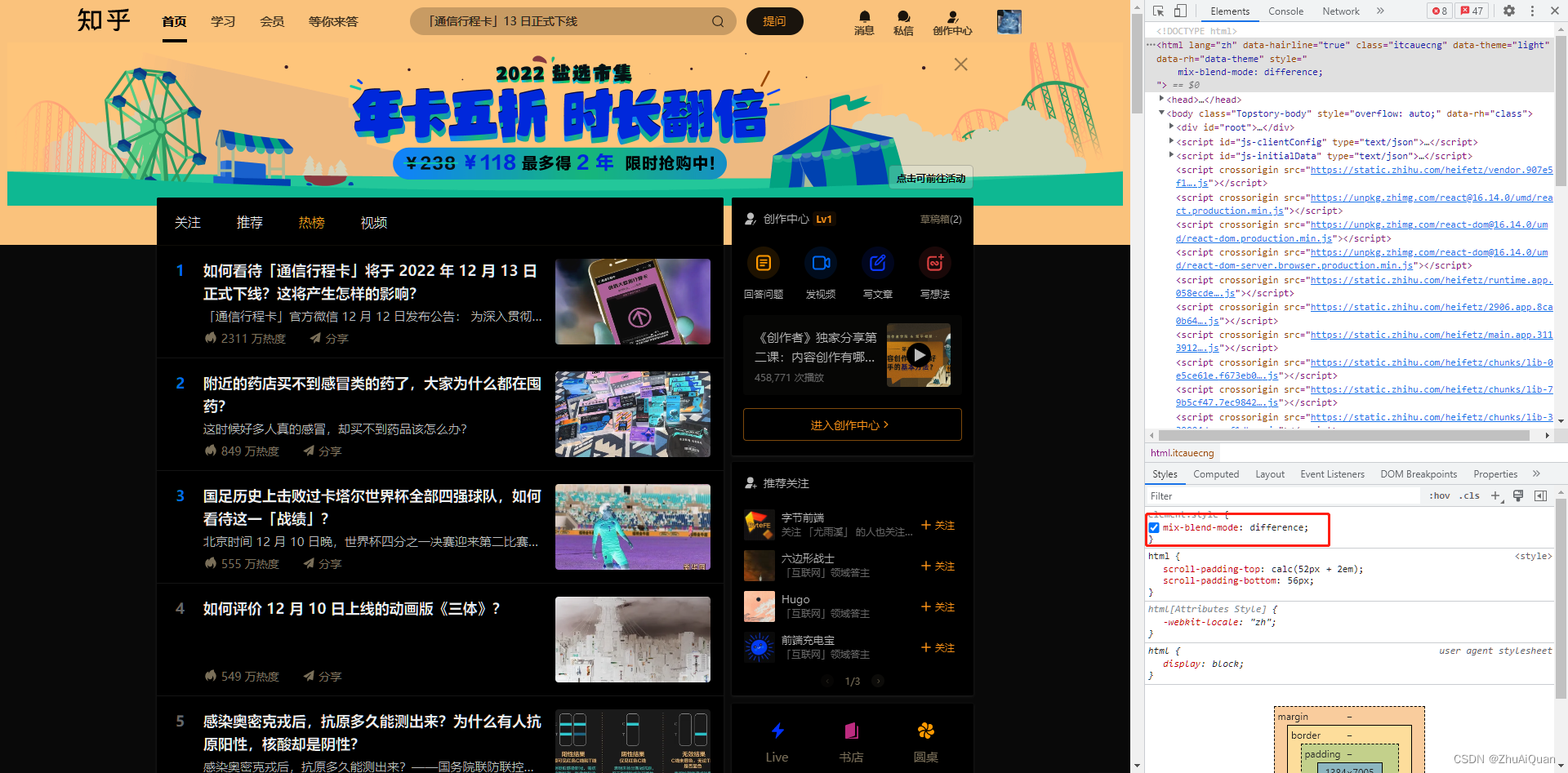Open the 三体 question thumbnail image
1568x773 pixels.
click(x=633, y=639)
